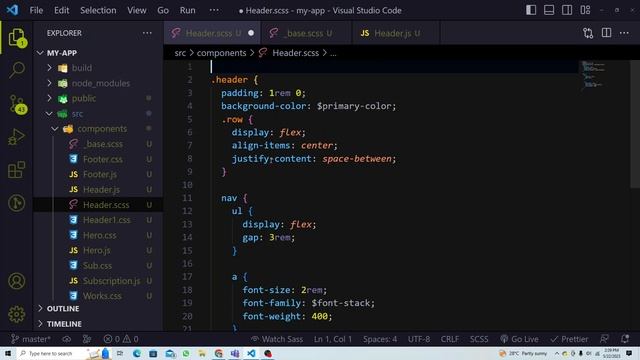Open Footer.js in the file tree
Viewport: 640px width, 360px height.
click(98, 174)
